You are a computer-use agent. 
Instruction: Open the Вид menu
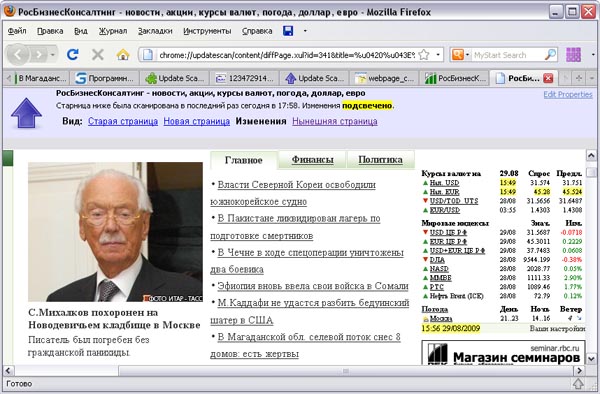(x=81, y=31)
